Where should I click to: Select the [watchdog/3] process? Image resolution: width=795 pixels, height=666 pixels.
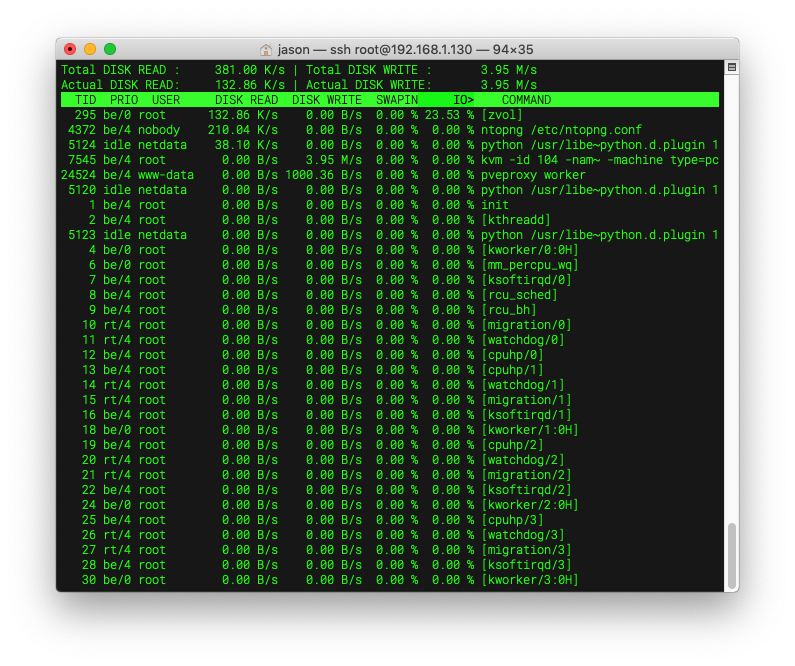[523, 535]
